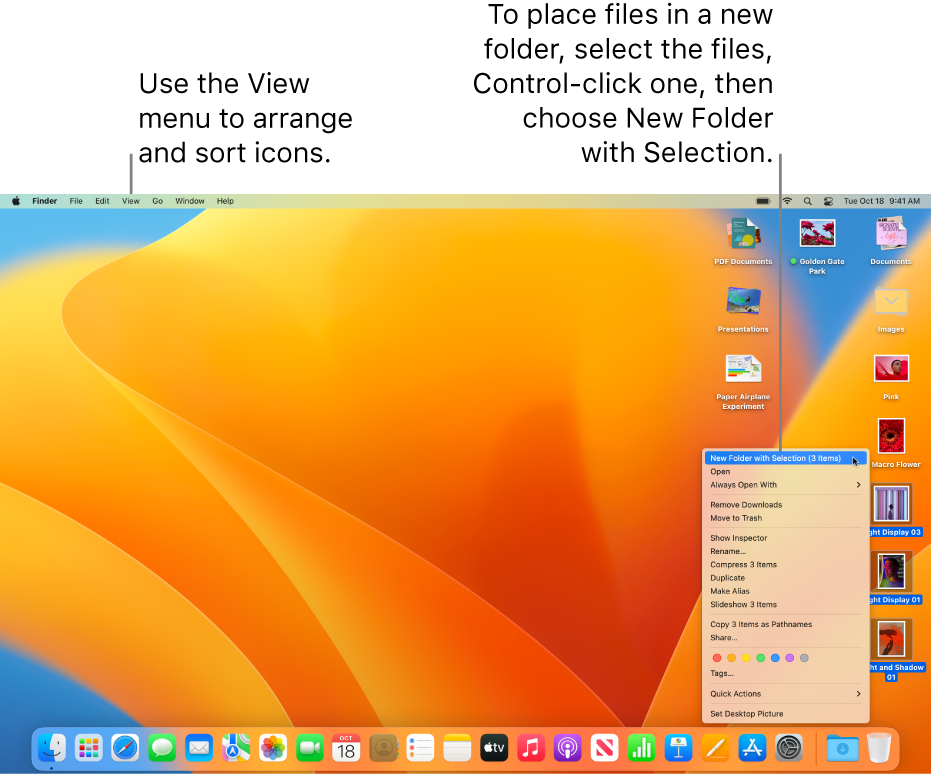Launch Podcasts from the Dock
Screen dimensions: 932x774
click(x=568, y=748)
